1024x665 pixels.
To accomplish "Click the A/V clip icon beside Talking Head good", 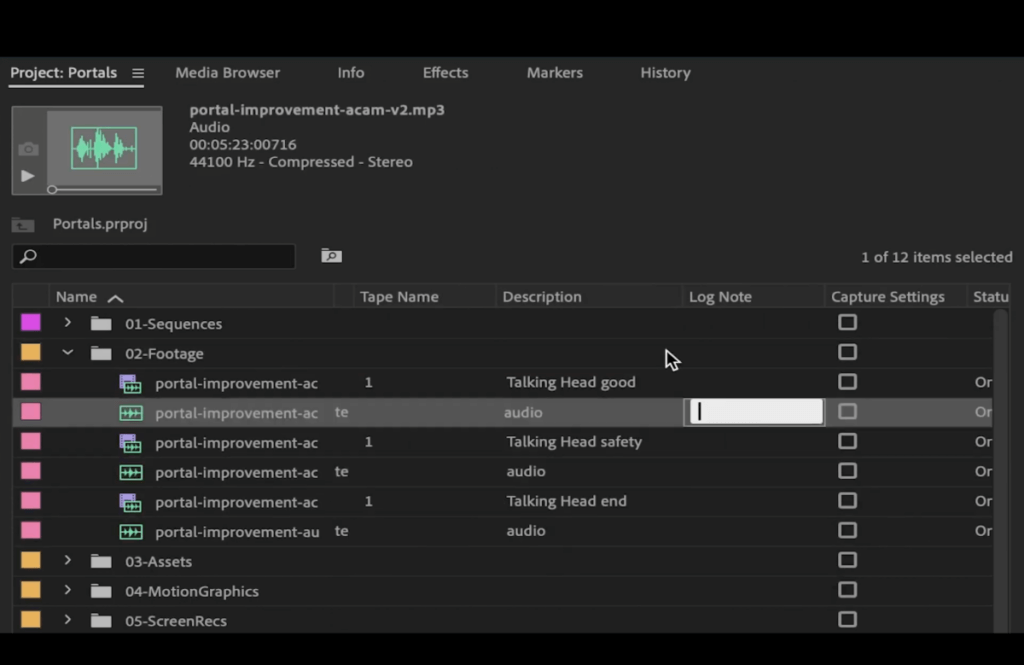I will pyautogui.click(x=131, y=382).
